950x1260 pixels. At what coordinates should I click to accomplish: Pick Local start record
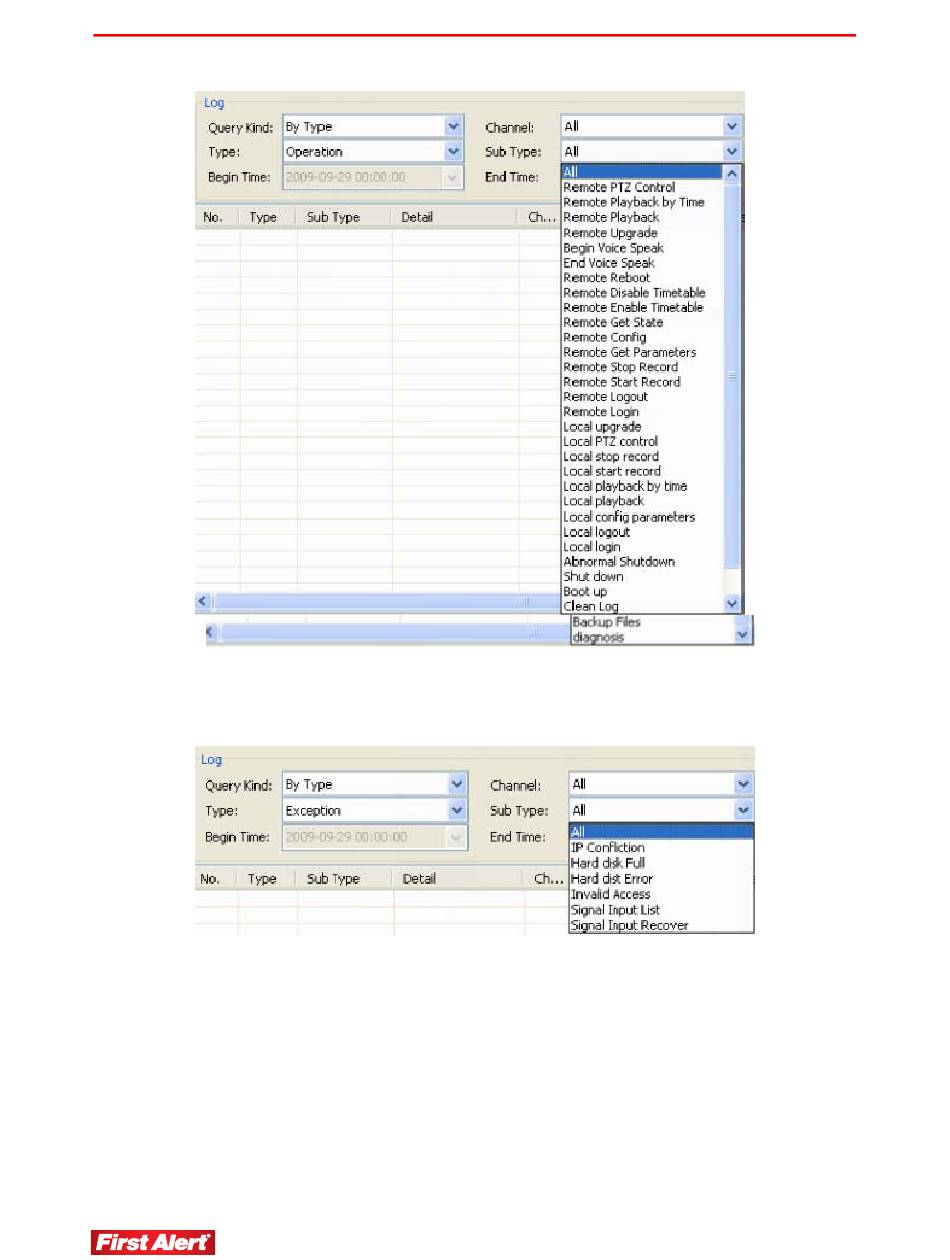tap(612, 471)
